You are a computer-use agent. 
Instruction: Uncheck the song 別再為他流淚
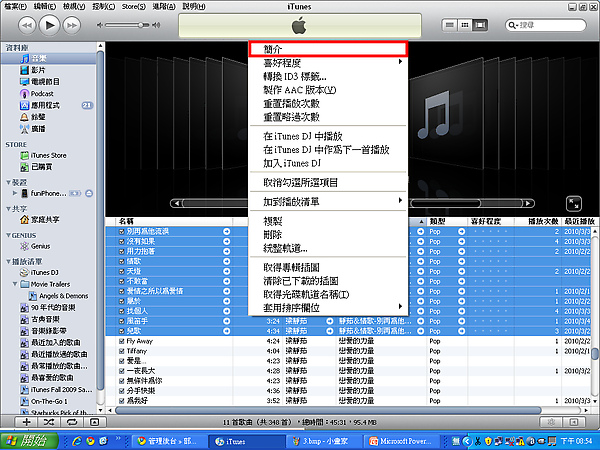click(x=122, y=232)
